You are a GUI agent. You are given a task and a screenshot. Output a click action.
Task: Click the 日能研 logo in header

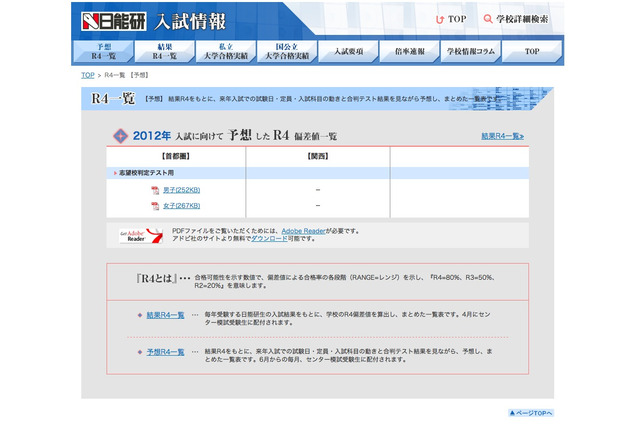click(113, 21)
